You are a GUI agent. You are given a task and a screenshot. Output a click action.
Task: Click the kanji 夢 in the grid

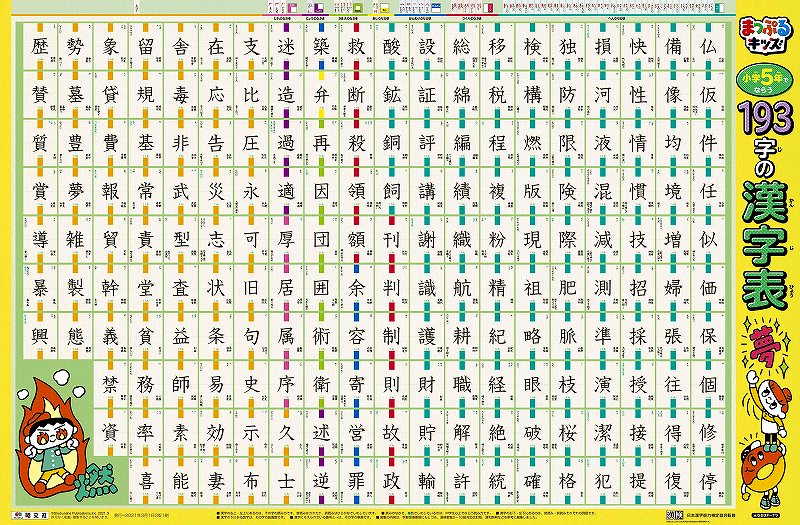point(75,191)
